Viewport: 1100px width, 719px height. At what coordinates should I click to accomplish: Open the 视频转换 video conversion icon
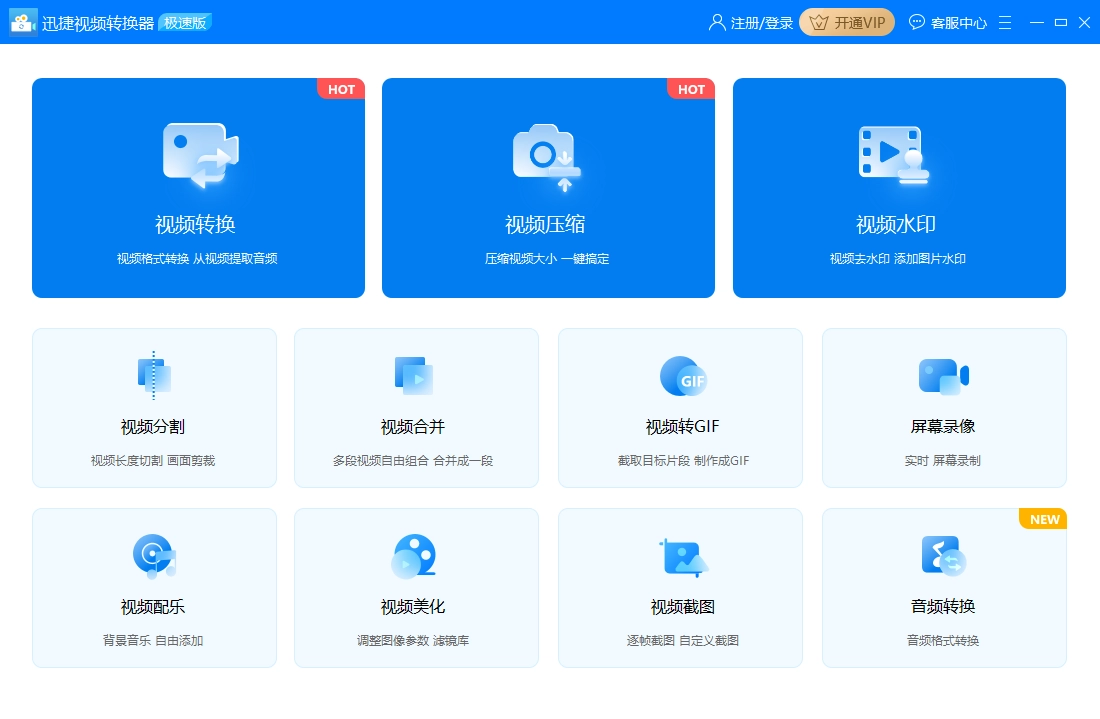[x=200, y=155]
